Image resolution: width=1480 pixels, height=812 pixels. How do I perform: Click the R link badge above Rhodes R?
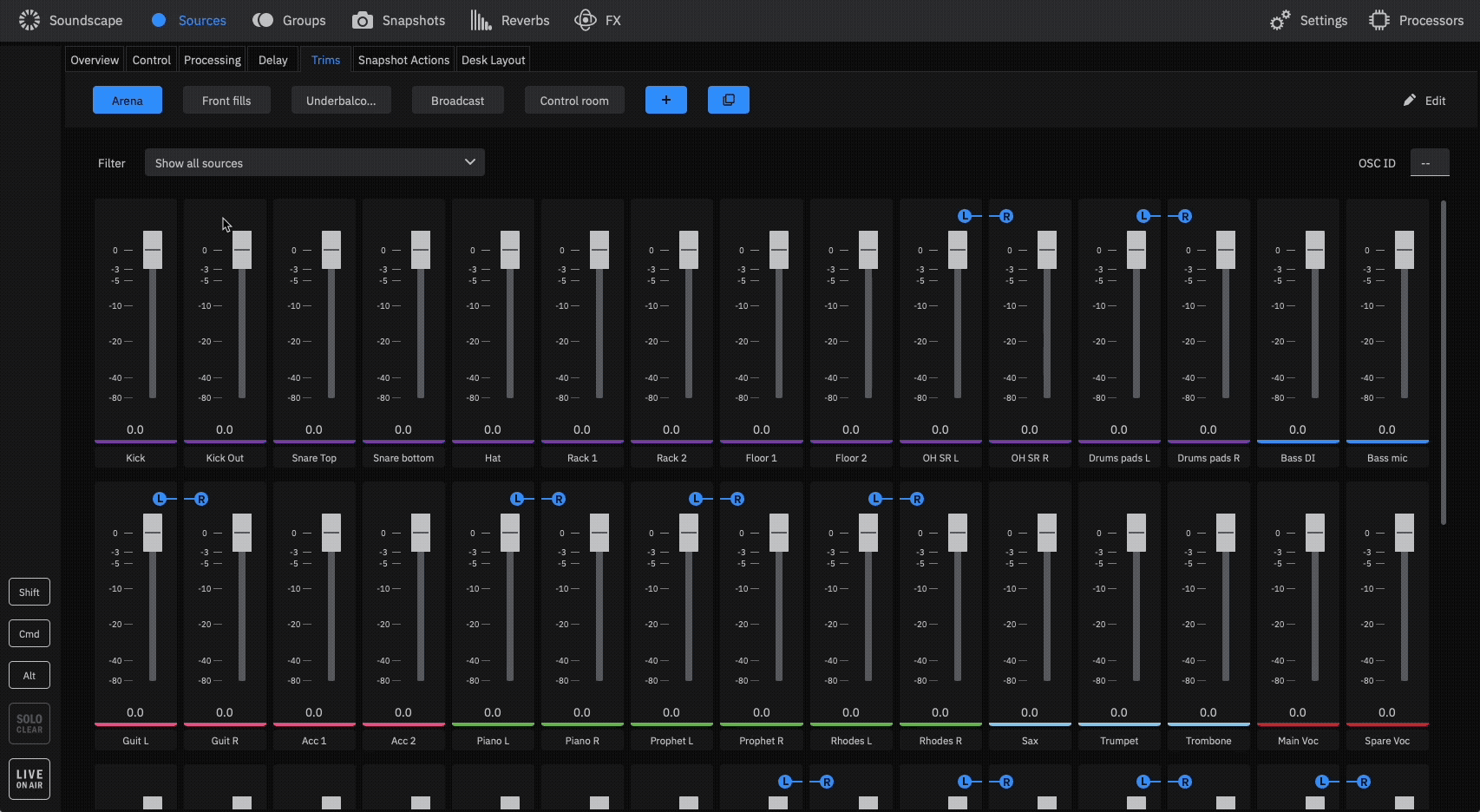(x=917, y=499)
